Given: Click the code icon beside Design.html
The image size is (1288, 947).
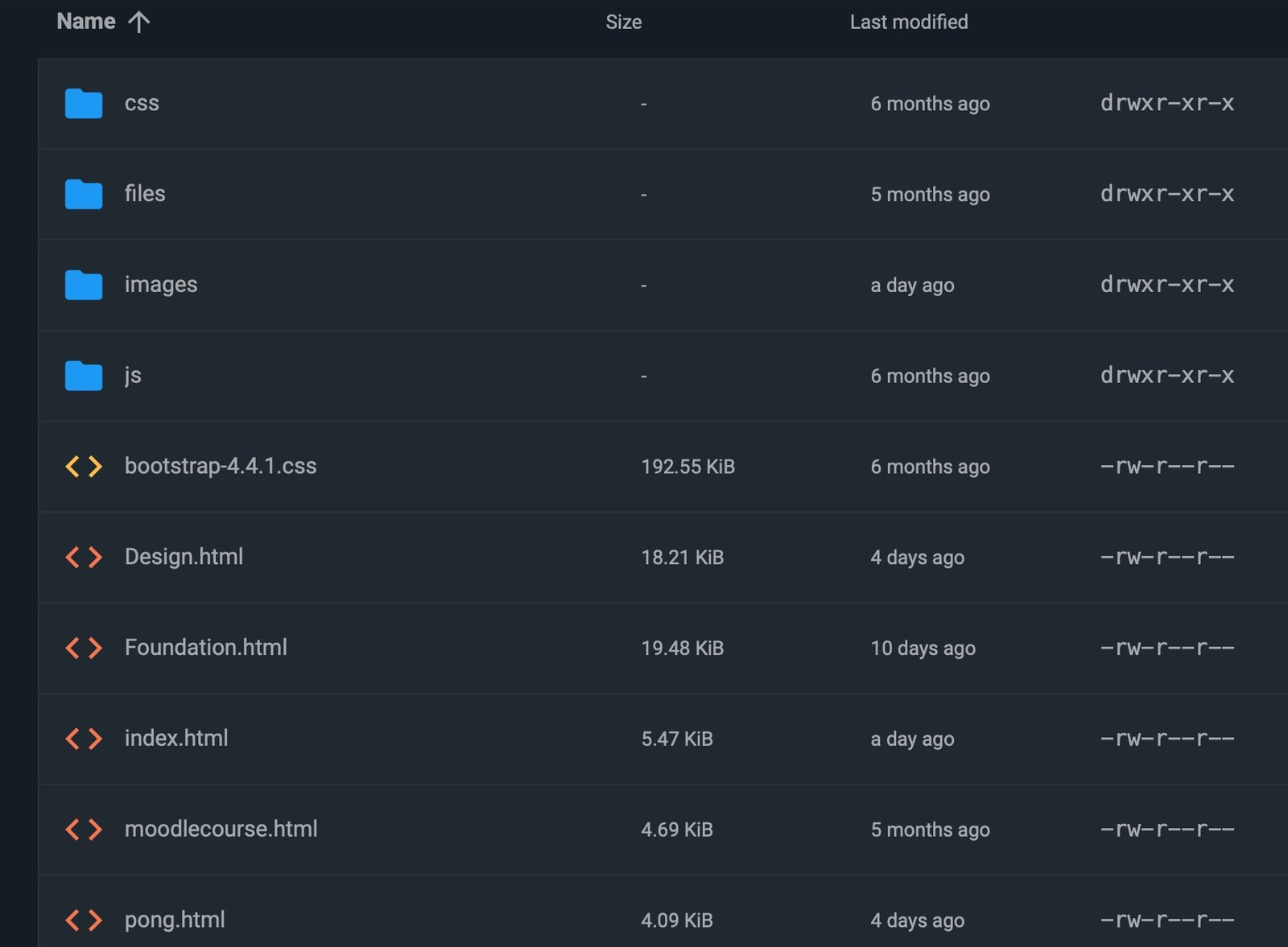Looking at the screenshot, I should [83, 557].
